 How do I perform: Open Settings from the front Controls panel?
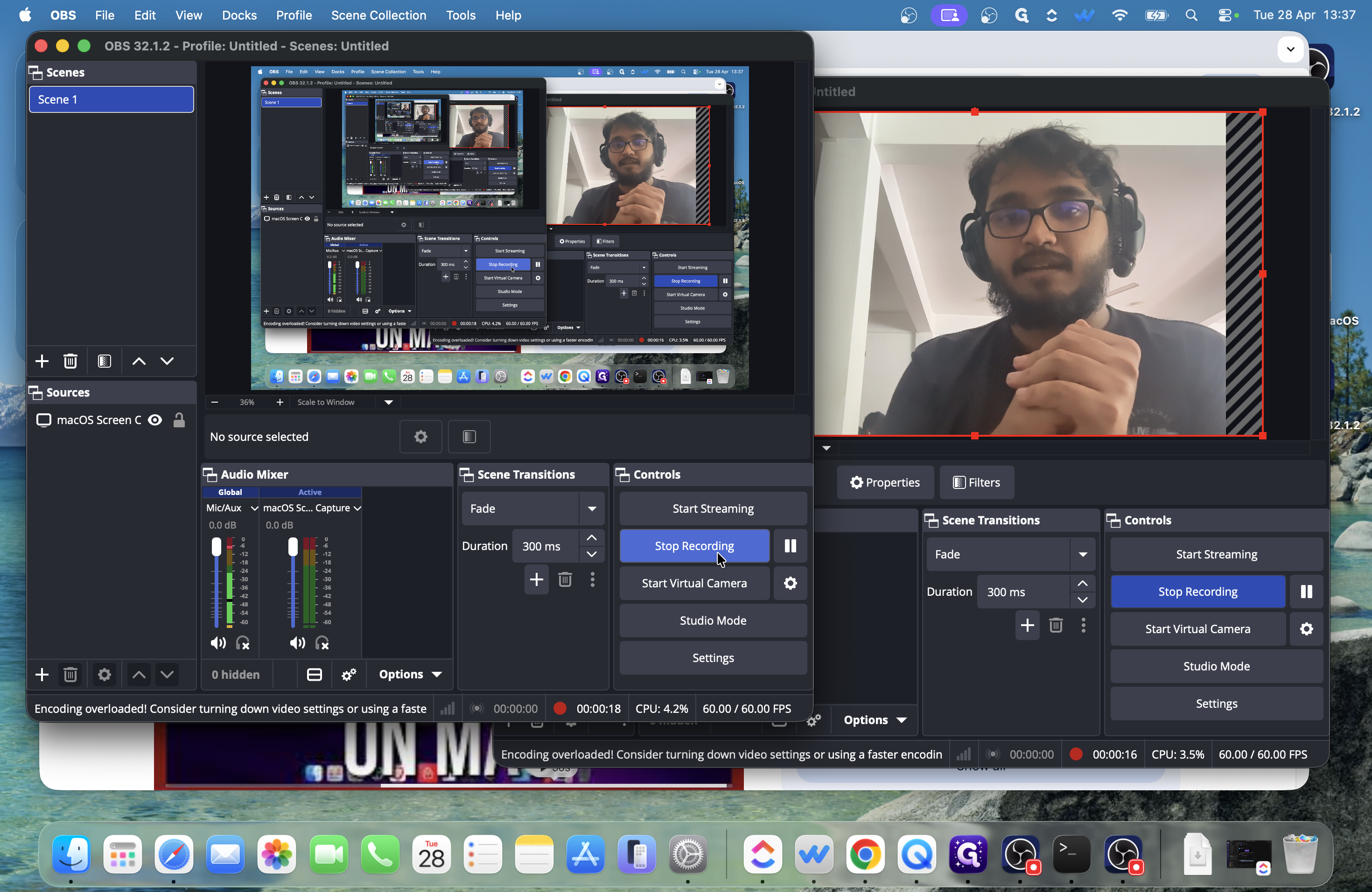click(x=713, y=658)
